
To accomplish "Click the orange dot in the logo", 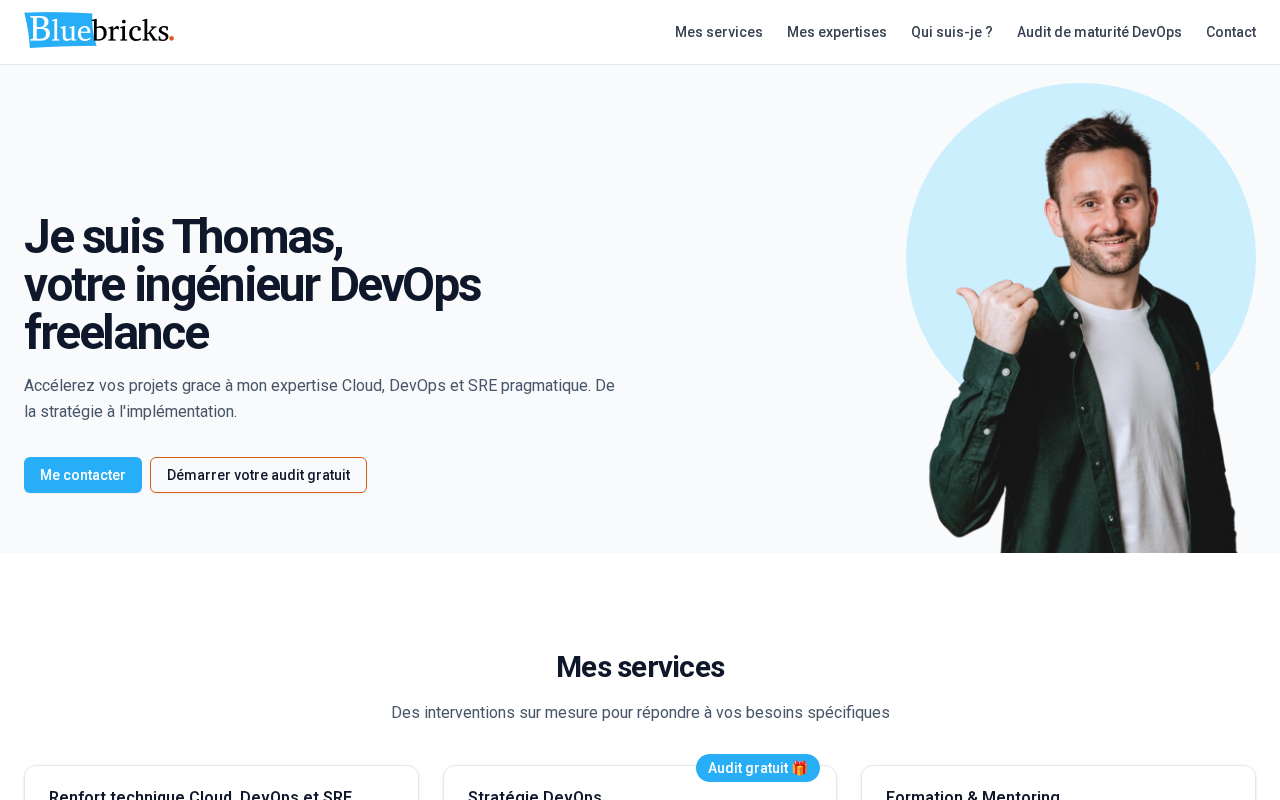I will pyautogui.click(x=172, y=39).
